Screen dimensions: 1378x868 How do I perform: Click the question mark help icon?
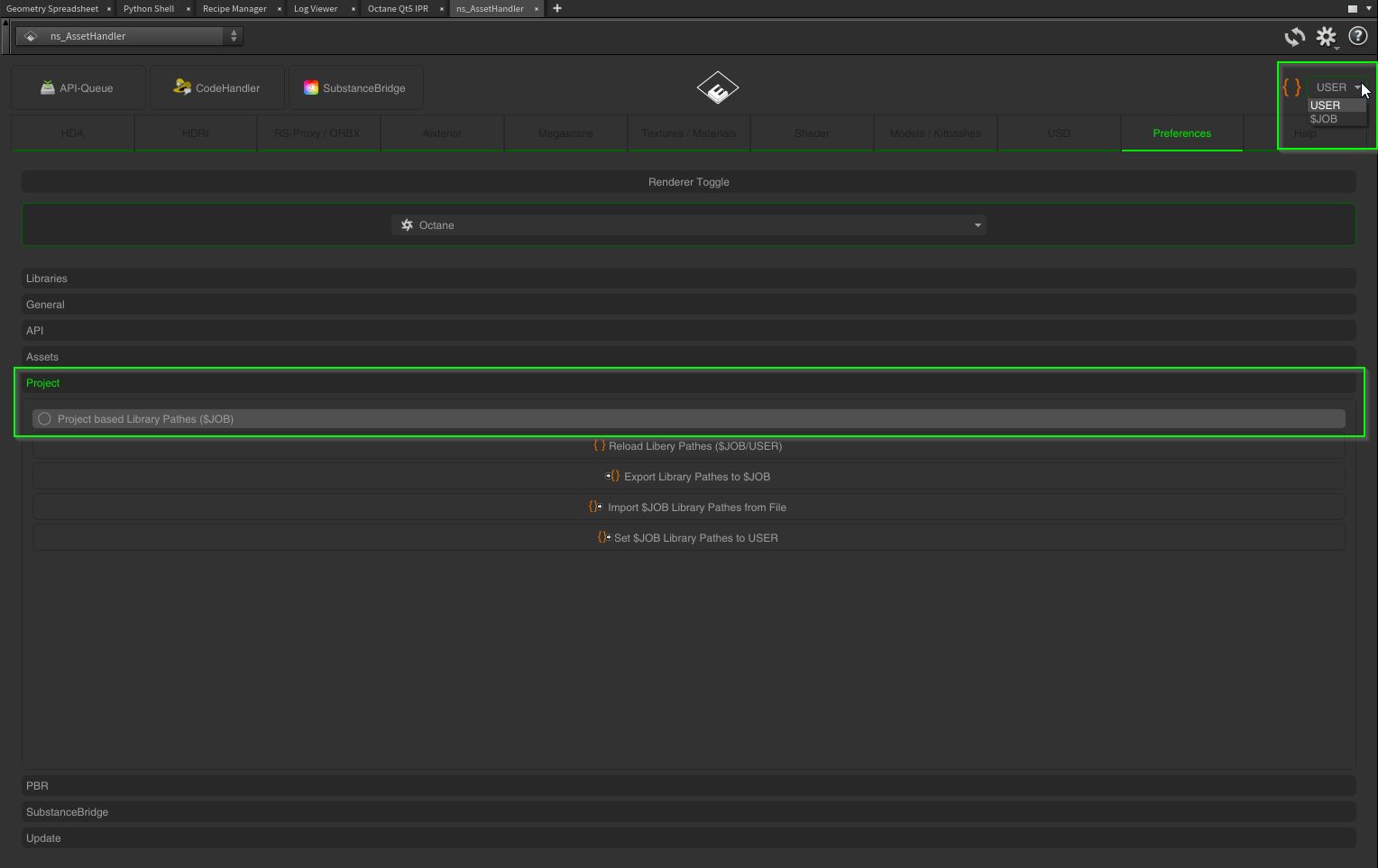click(x=1357, y=37)
